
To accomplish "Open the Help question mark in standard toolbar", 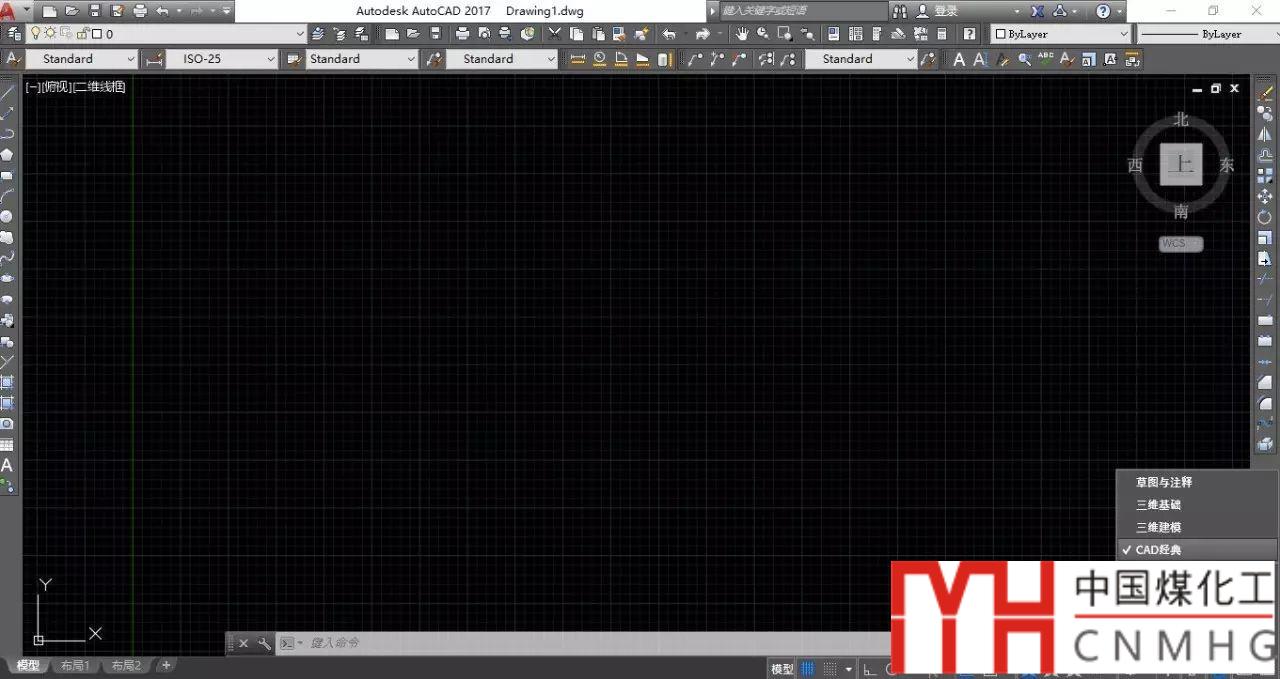I will tap(969, 34).
